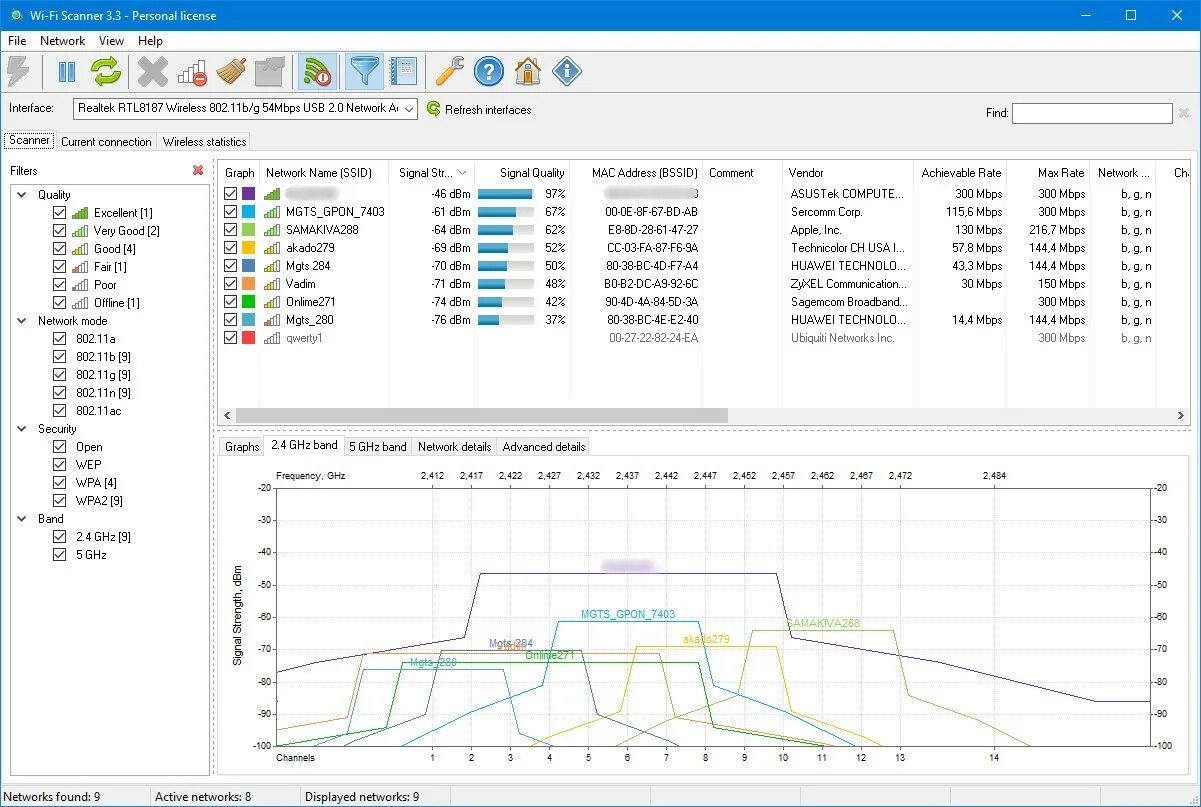Screen dimensions: 1201x807
Task: Uncheck the graph checkbox for Mgts 284
Action: click(231, 266)
